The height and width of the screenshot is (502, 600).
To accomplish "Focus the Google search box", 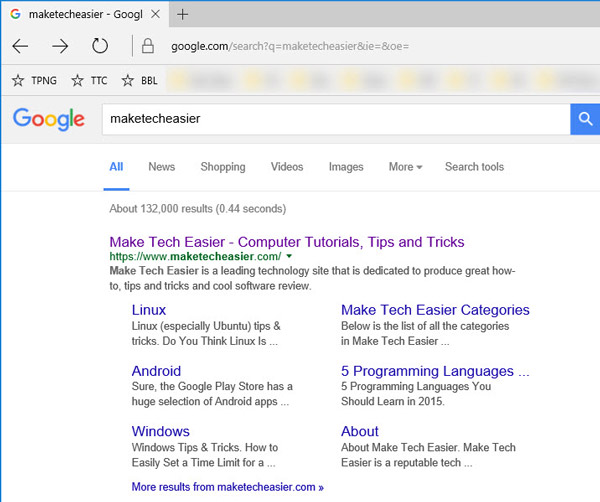I will pyautogui.click(x=336, y=119).
